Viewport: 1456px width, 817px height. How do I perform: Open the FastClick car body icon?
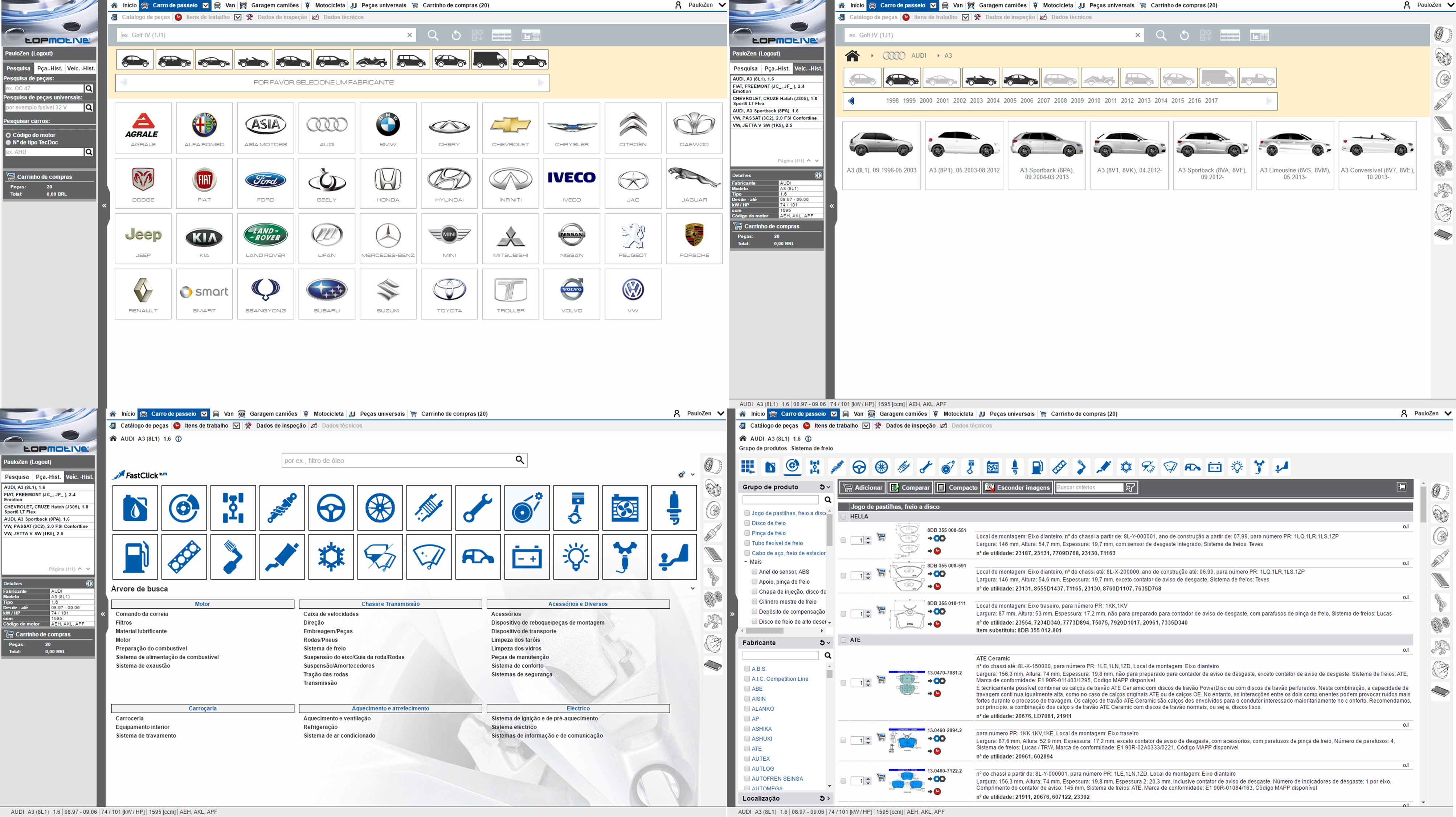point(478,557)
